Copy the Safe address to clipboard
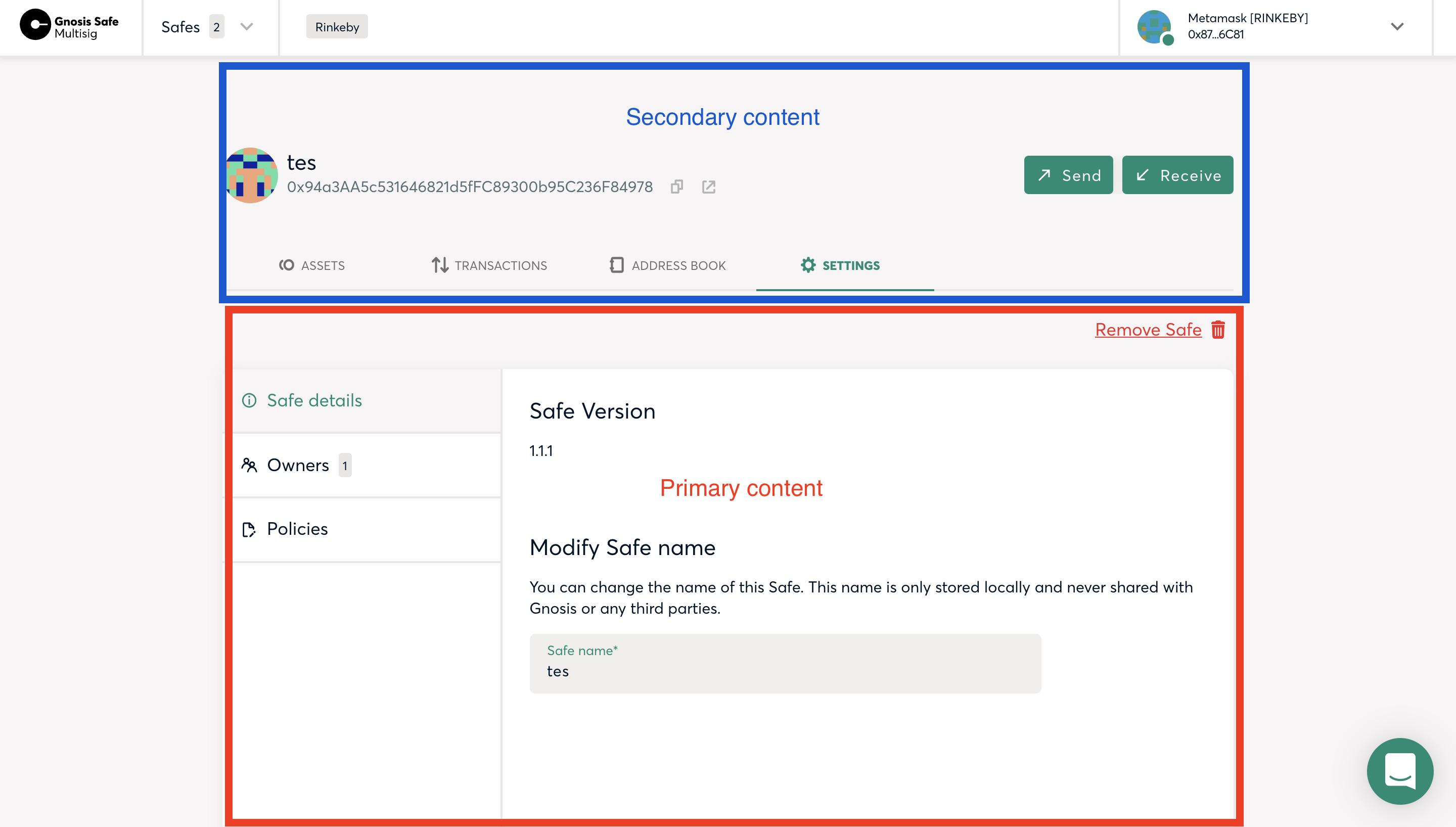This screenshot has height=827, width=1456. [x=676, y=187]
